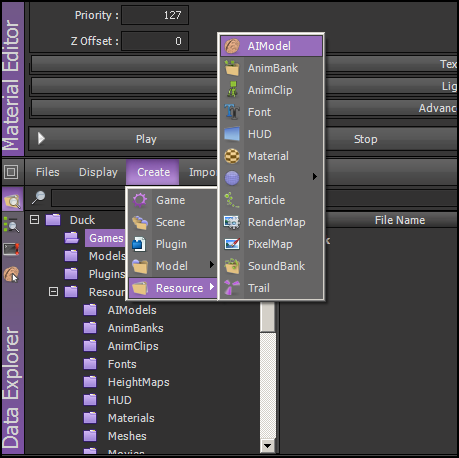Open the AI brain sidebar icon
The height and width of the screenshot is (458, 459).
11,274
